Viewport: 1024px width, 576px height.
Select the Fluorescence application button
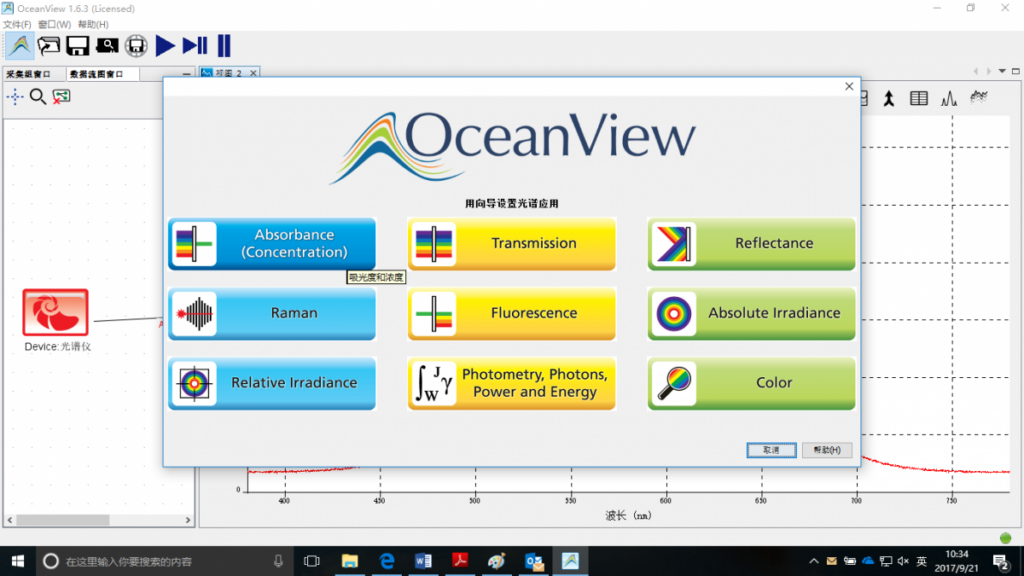[512, 313]
